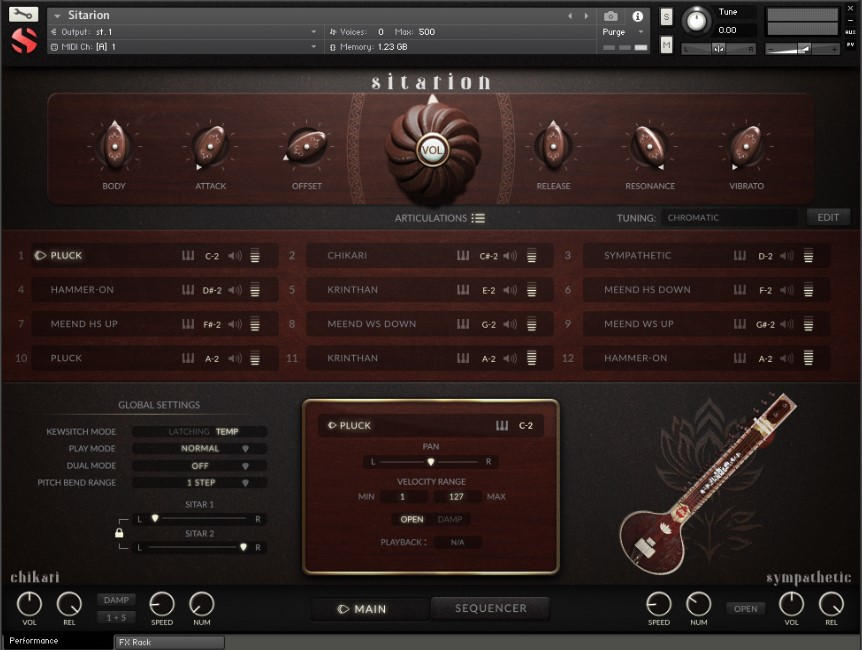
Task: Toggle the Solo S button
Action: pos(666,17)
